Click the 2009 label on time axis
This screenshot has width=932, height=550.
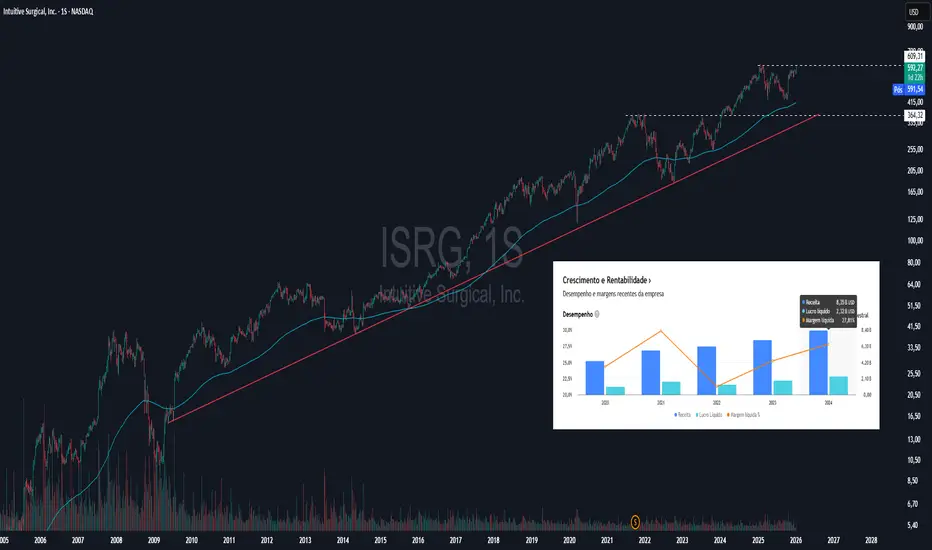pos(154,540)
